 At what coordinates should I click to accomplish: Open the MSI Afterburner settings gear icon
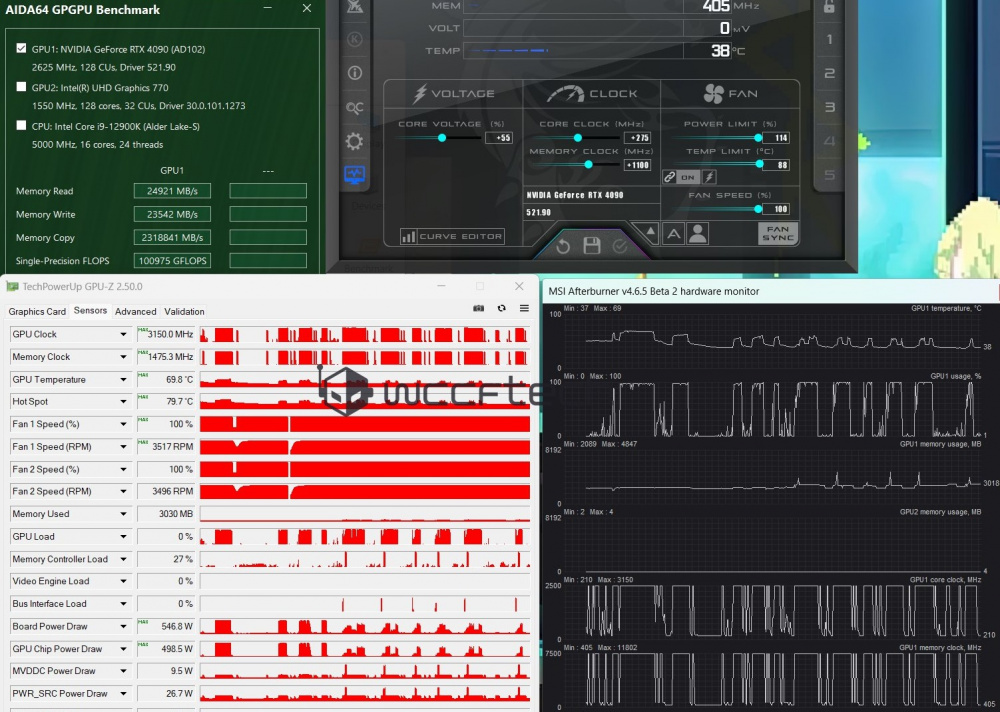(355, 140)
